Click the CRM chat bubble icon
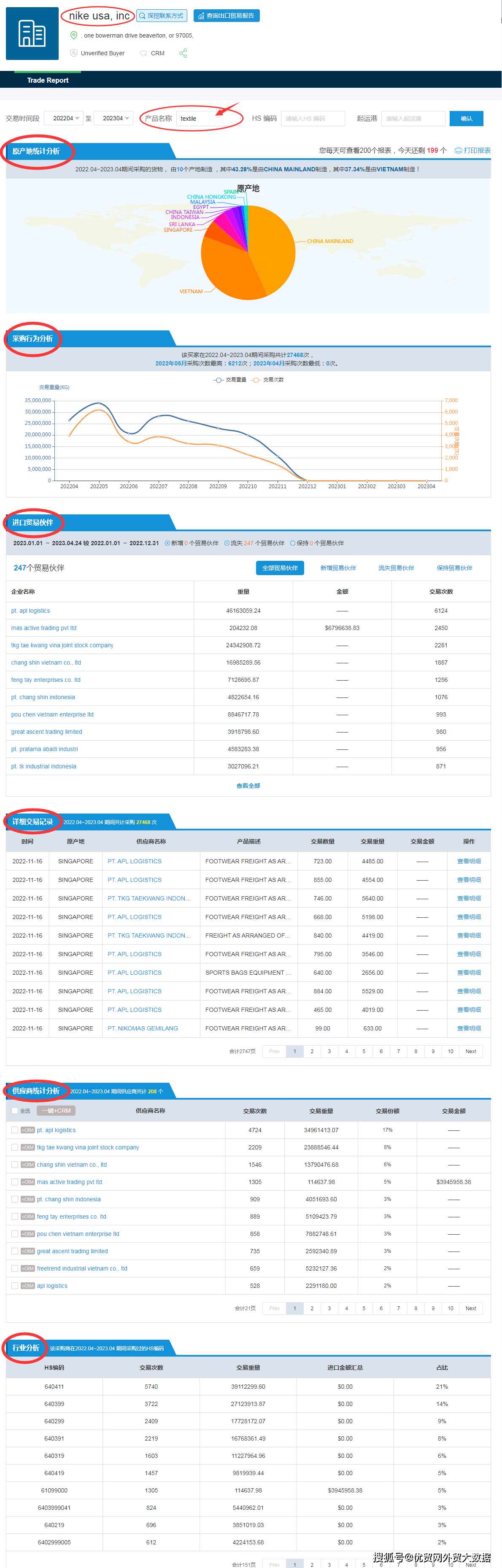Screen dimensions: 502x1568 (x=143, y=53)
